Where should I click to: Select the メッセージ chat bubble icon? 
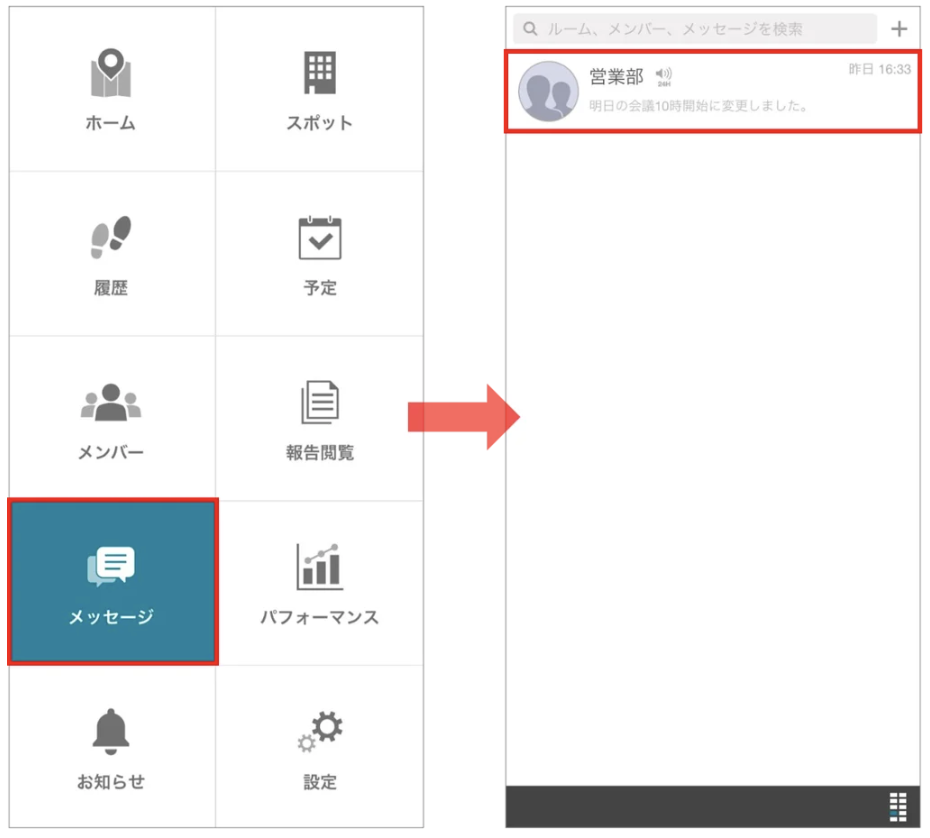pos(111,566)
